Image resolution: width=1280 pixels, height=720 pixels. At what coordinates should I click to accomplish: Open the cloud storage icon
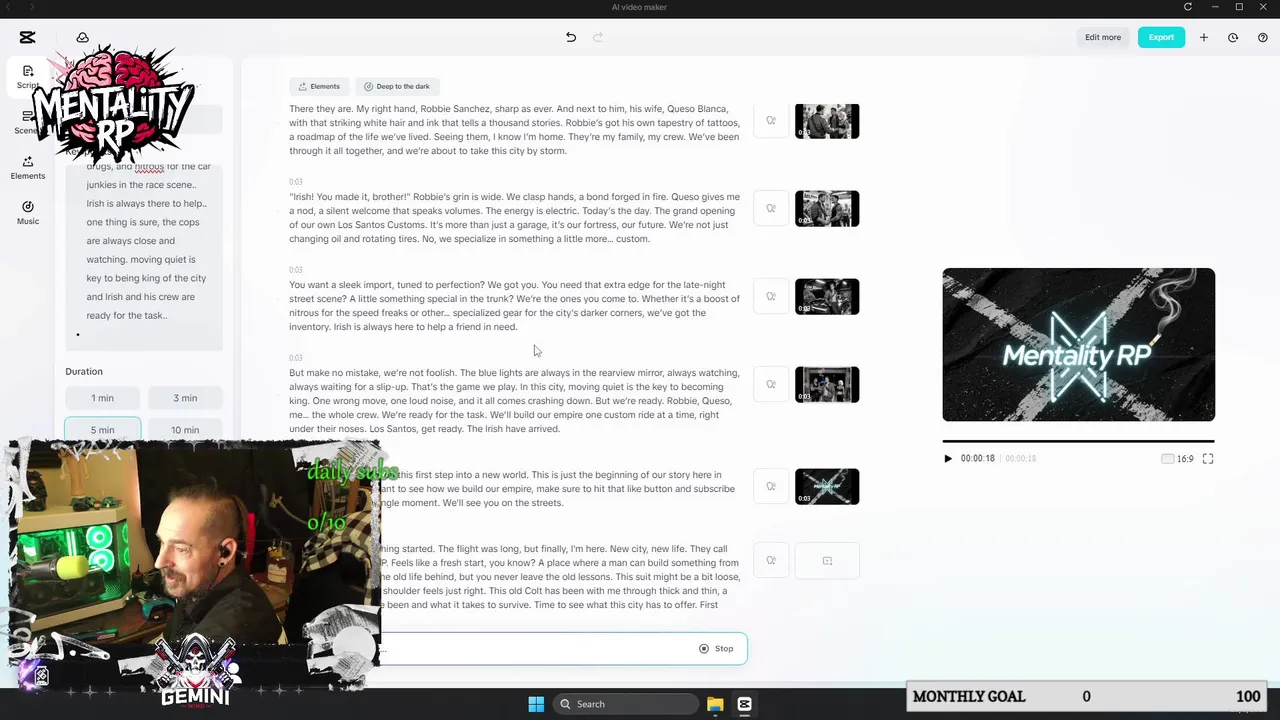[83, 37]
